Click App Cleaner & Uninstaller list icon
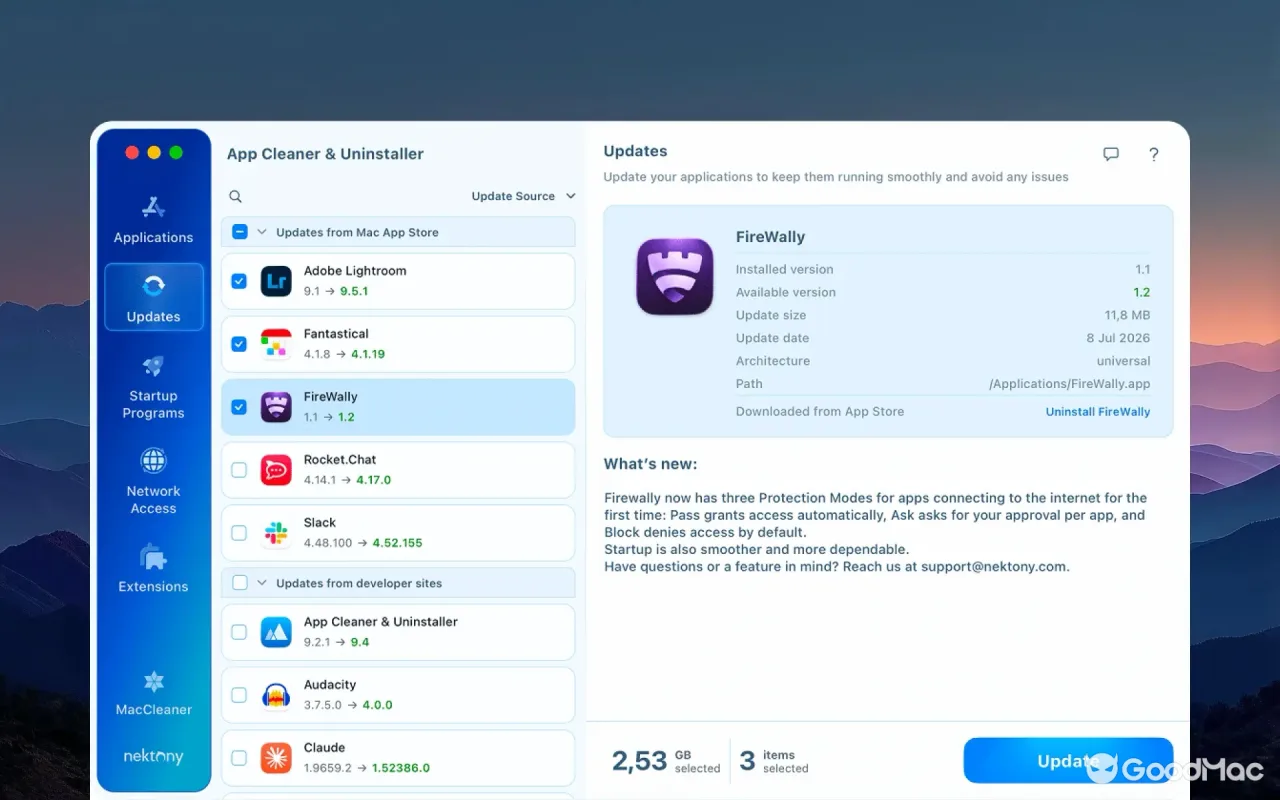Viewport: 1280px width, 800px height. tap(276, 632)
